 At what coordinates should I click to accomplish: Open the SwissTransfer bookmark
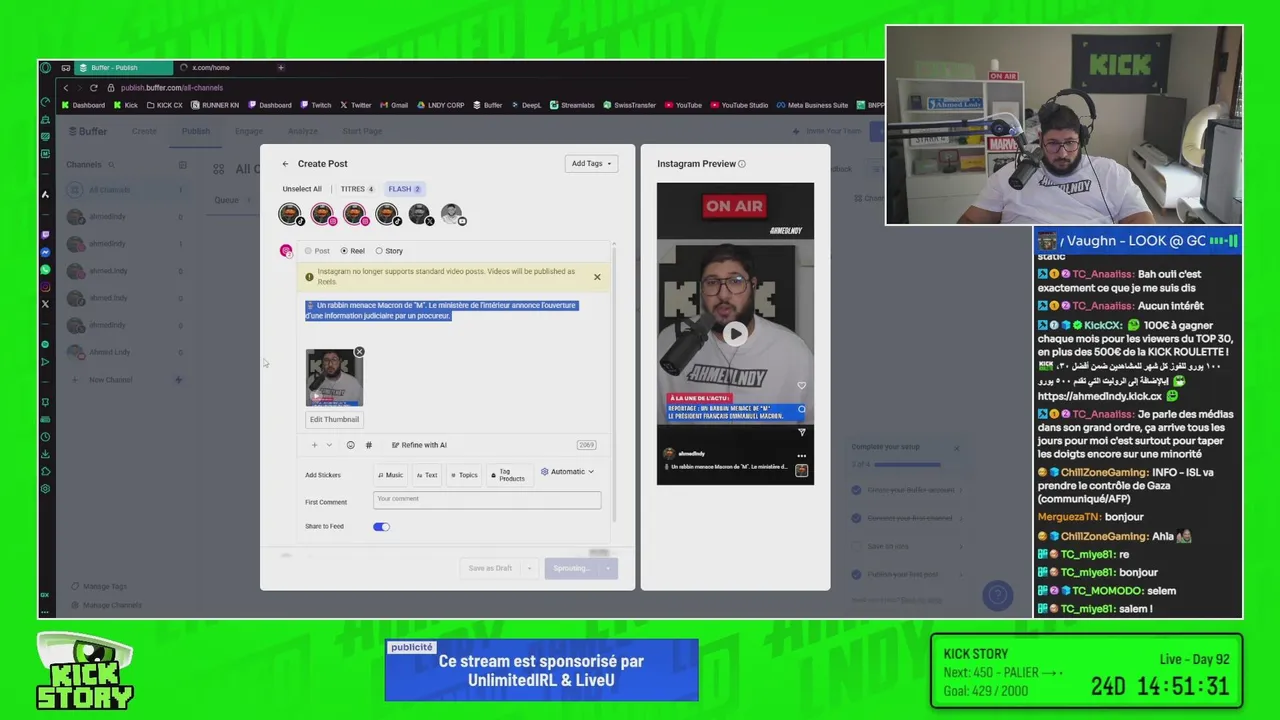point(630,105)
